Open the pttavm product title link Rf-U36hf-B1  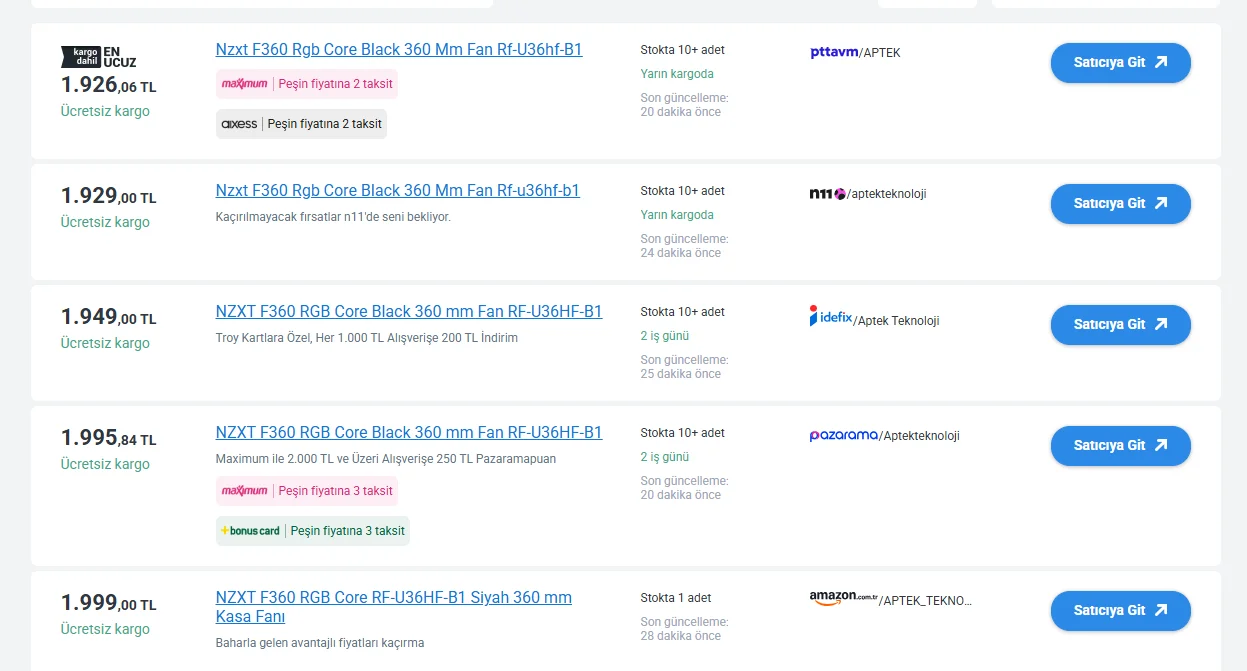point(399,49)
